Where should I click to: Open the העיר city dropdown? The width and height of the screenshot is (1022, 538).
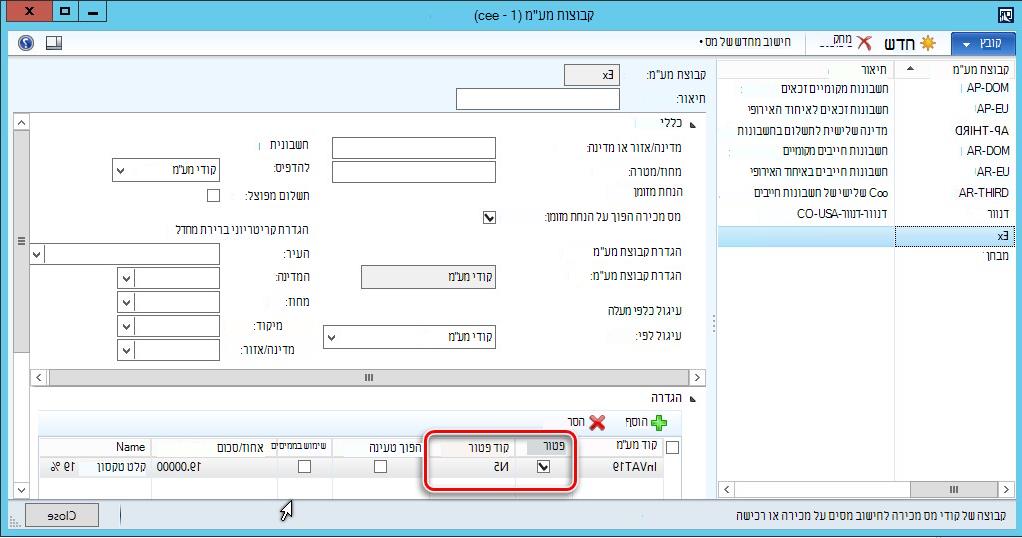37,254
